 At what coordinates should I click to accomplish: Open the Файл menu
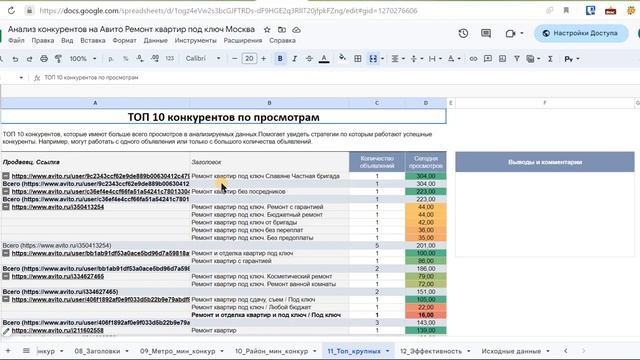[16, 40]
